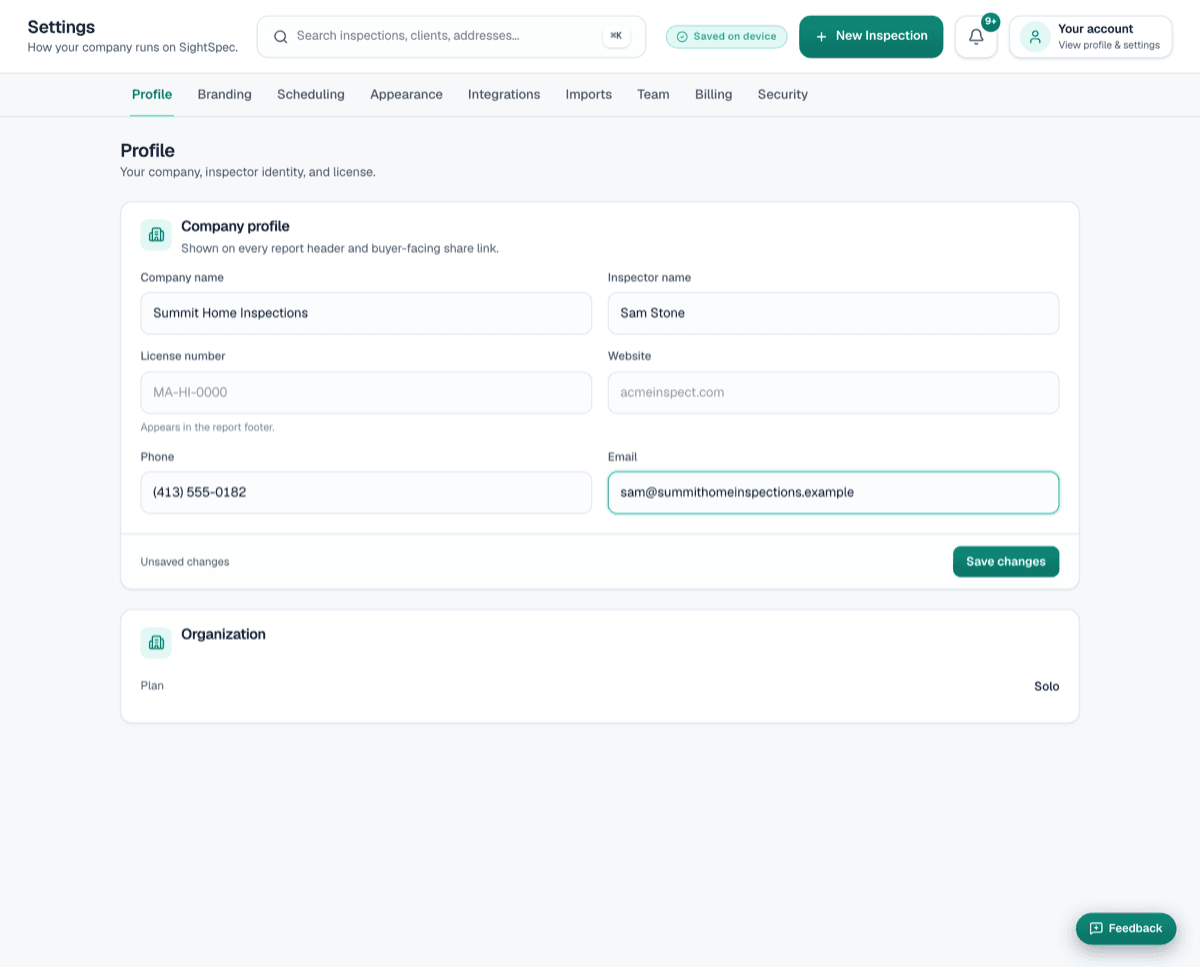This screenshot has width=1200, height=967.
Task: Open notifications bell icon
Action: coord(976,37)
